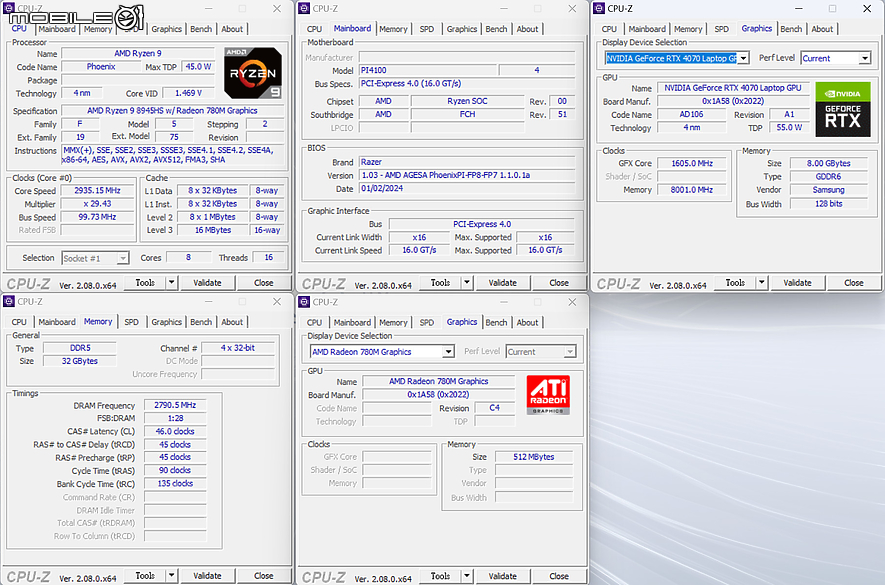
Task: Click the 2935.15 MHz core speed value
Action: tap(97, 191)
